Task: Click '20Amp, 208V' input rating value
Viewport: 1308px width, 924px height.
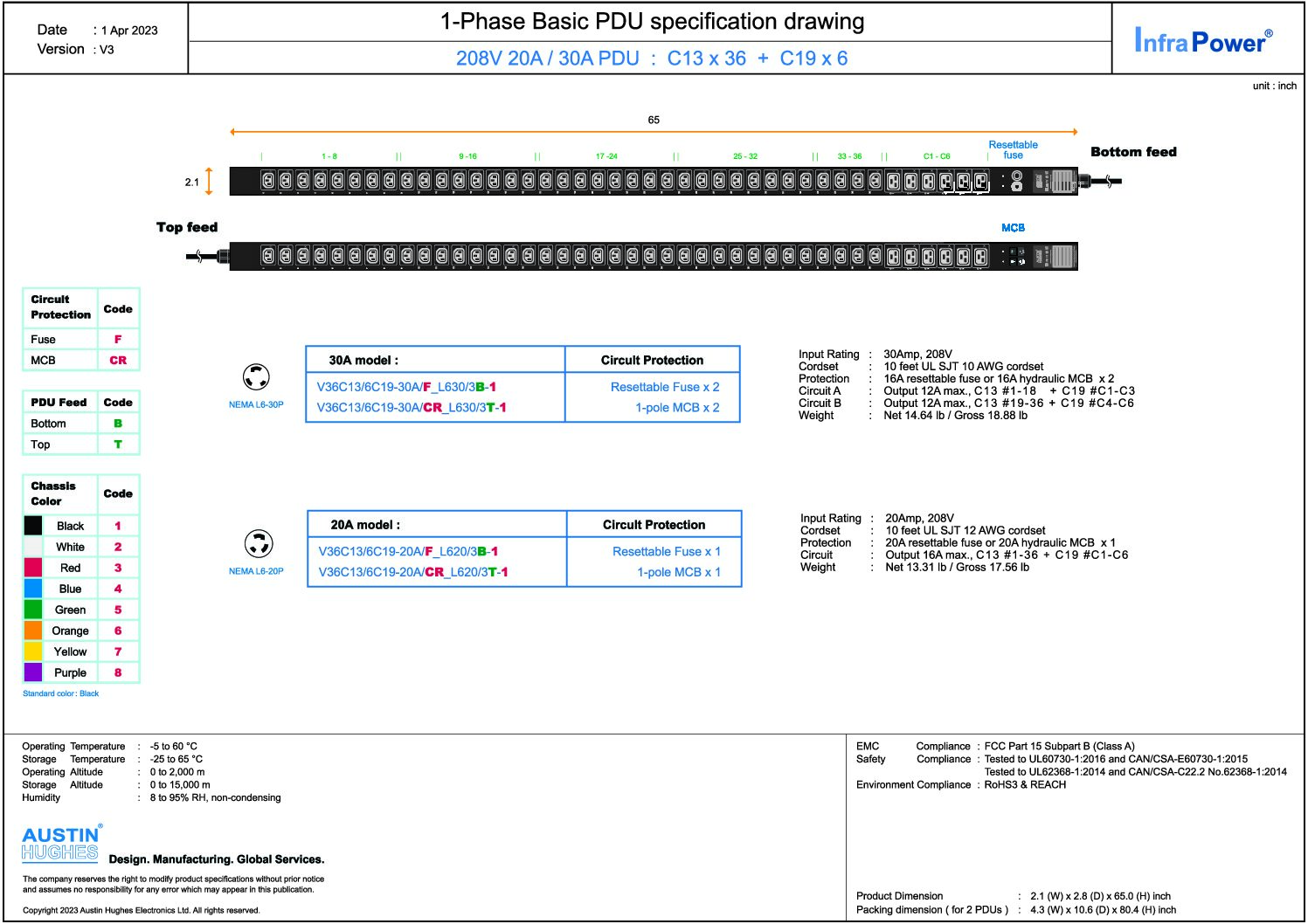Action: click(919, 518)
